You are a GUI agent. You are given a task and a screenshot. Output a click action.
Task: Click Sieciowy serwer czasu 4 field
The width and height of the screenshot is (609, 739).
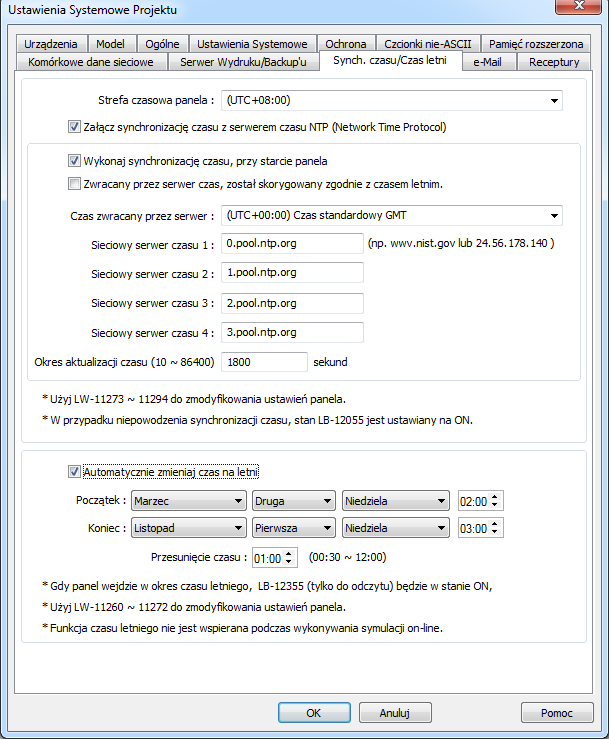(292, 332)
